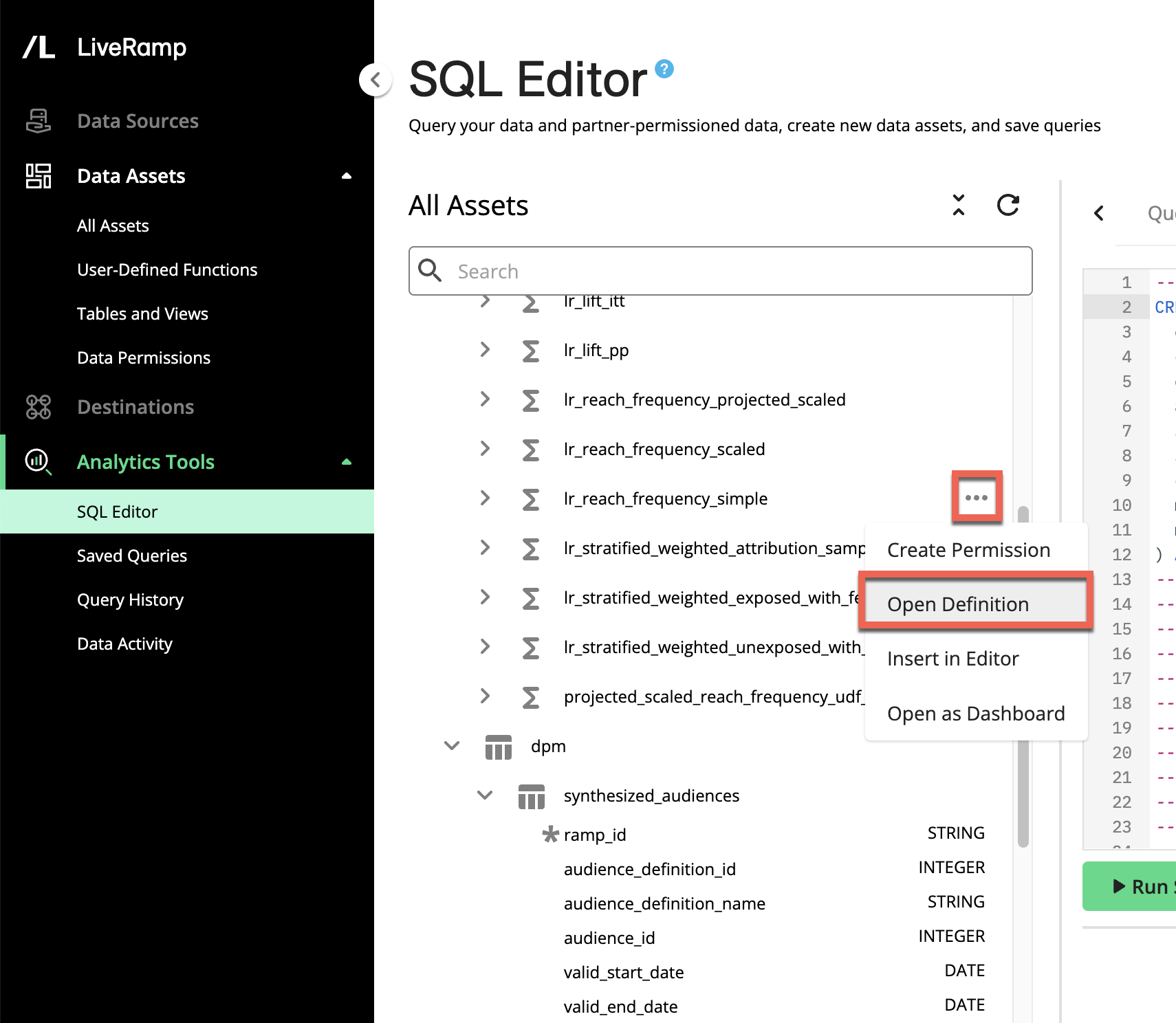Image resolution: width=1176 pixels, height=1023 pixels.
Task: Open Query History
Action: pyautogui.click(x=130, y=599)
